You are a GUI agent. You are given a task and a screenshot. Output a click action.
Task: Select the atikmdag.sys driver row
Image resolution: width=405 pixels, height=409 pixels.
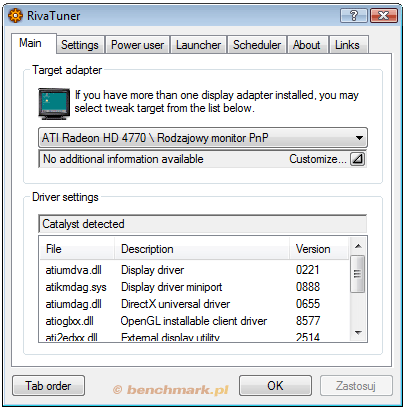tap(194, 287)
